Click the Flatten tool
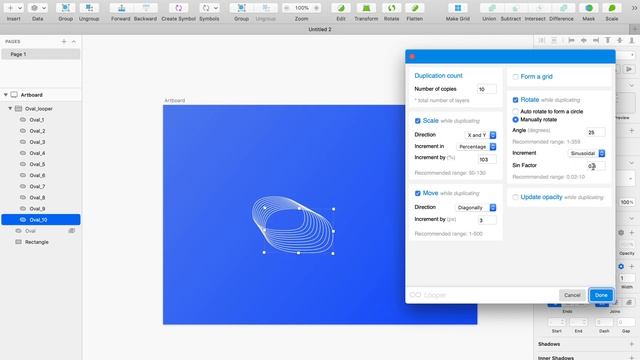The image size is (640, 360). point(415,8)
